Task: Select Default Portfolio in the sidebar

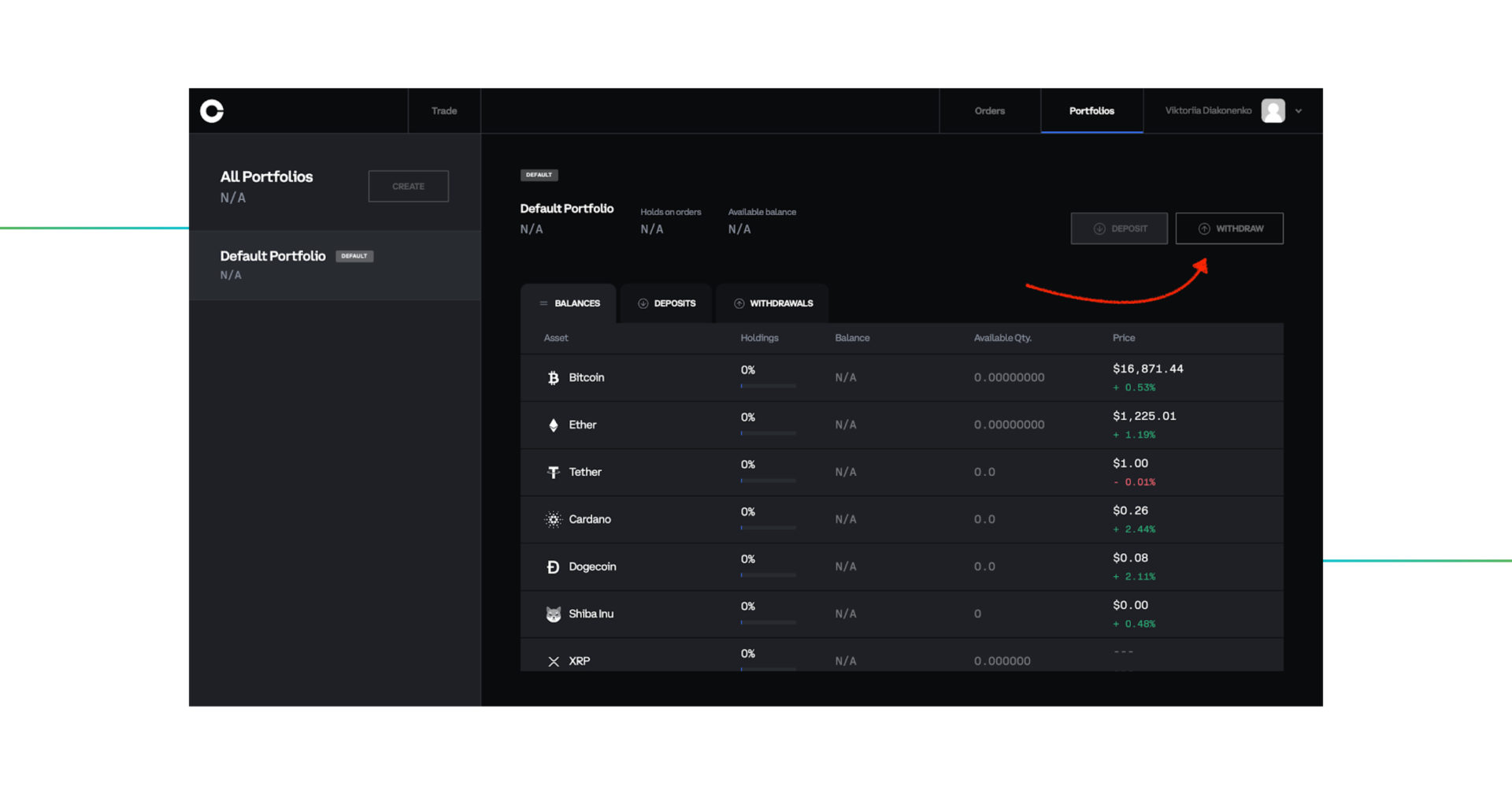Action: coord(272,255)
